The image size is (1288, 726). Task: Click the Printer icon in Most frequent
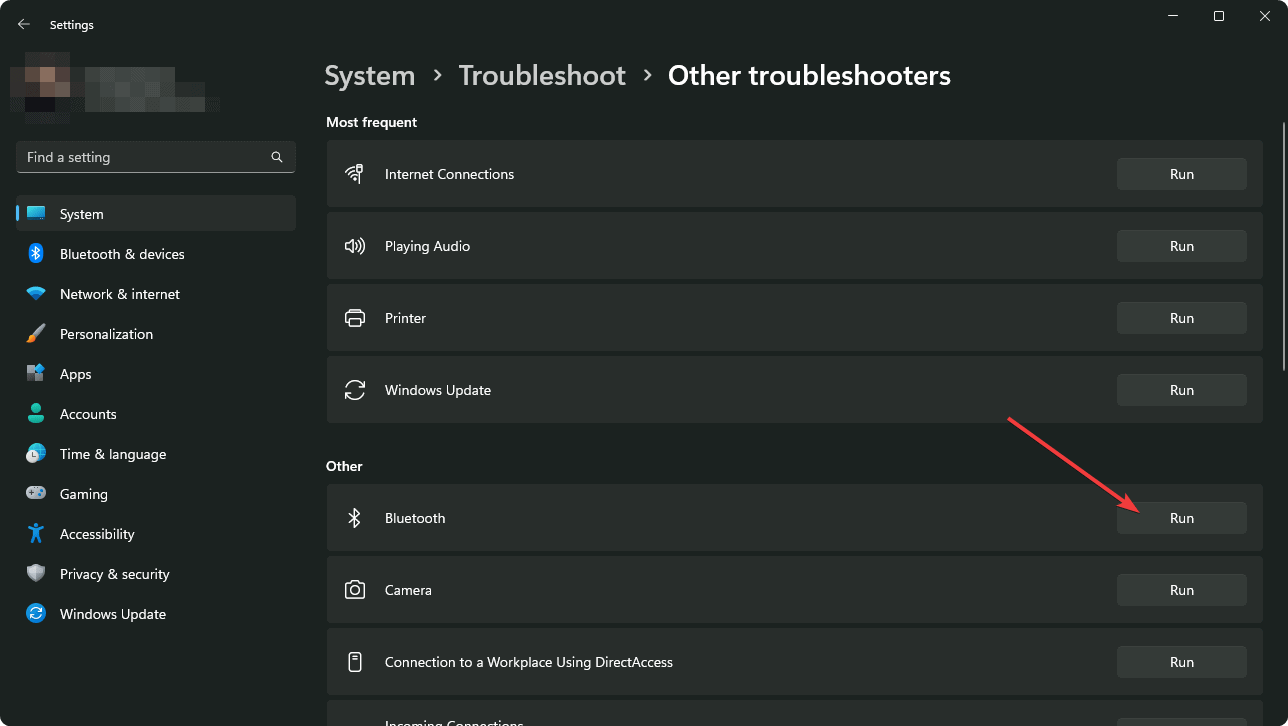tap(355, 317)
